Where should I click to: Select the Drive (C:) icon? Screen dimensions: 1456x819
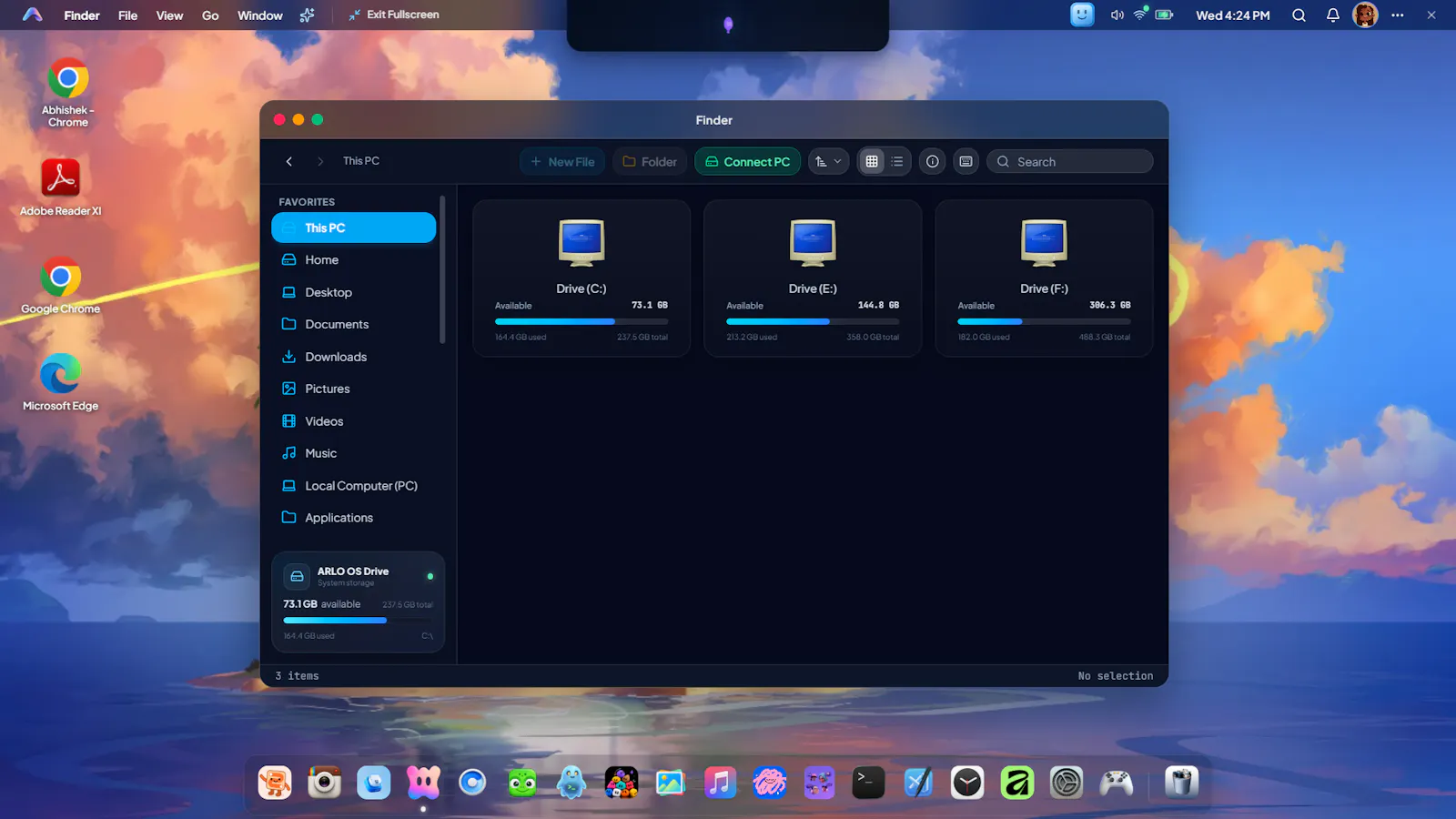click(581, 243)
